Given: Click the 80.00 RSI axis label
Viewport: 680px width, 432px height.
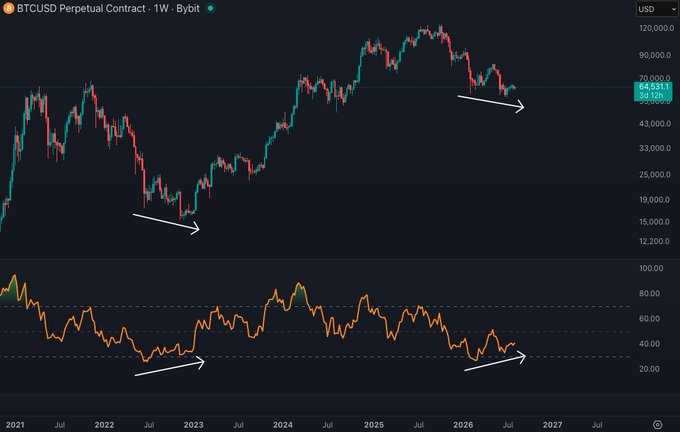Looking at the screenshot, I should click(x=649, y=294).
